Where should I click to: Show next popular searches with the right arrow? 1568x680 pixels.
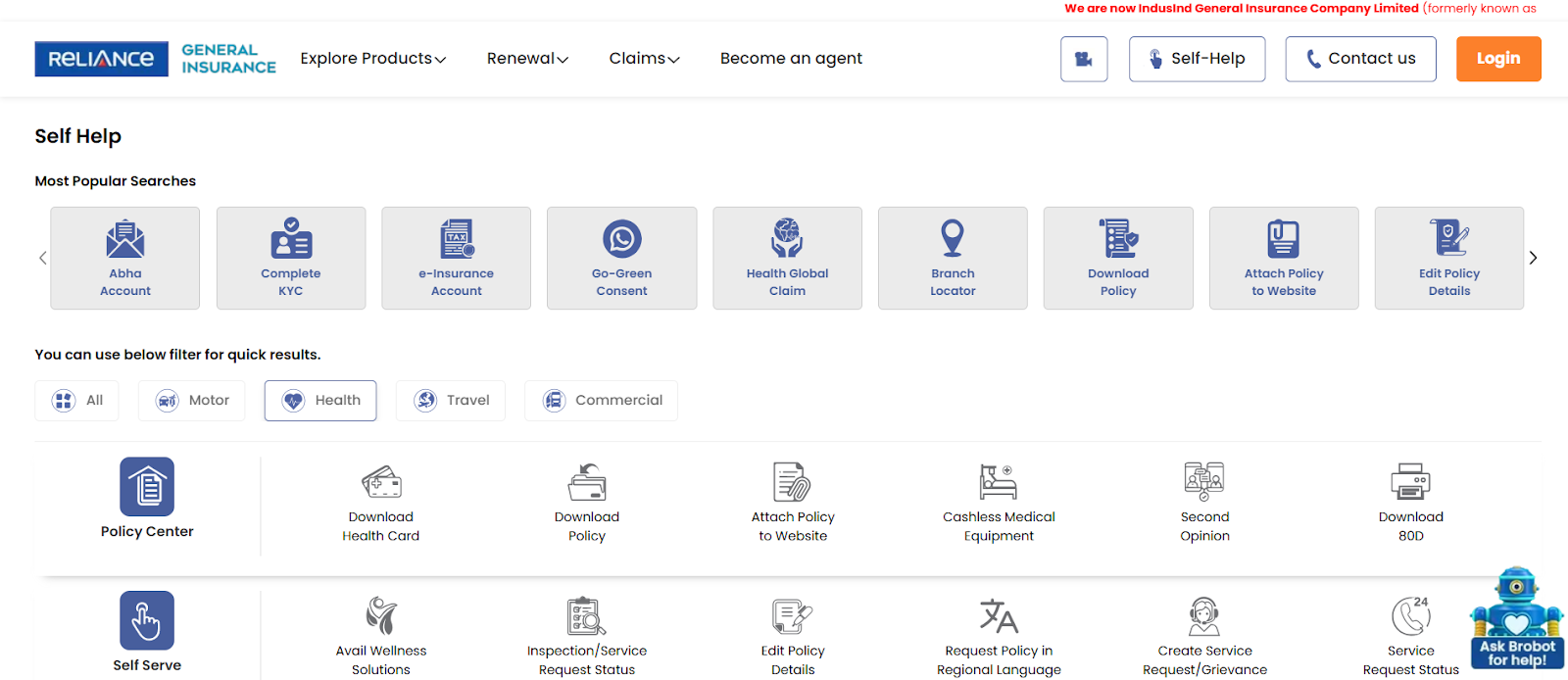tap(1533, 258)
